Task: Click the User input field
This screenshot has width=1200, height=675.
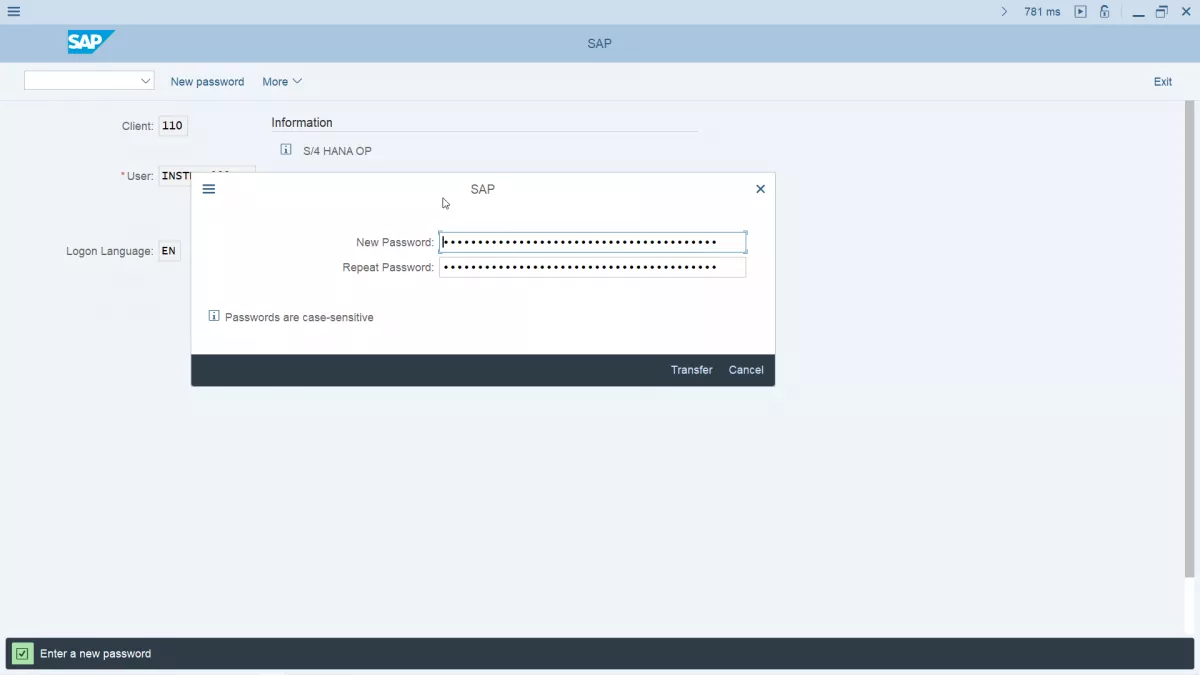Action: coord(207,176)
